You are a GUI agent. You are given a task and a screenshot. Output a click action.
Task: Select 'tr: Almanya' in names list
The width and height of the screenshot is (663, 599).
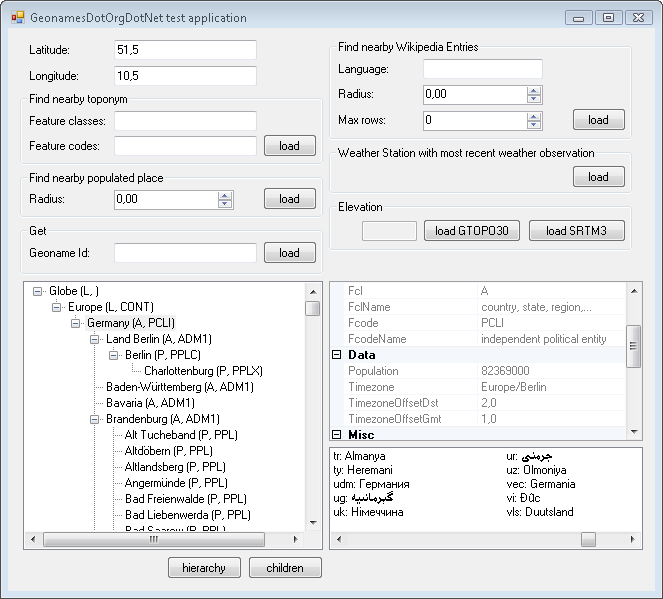359,456
